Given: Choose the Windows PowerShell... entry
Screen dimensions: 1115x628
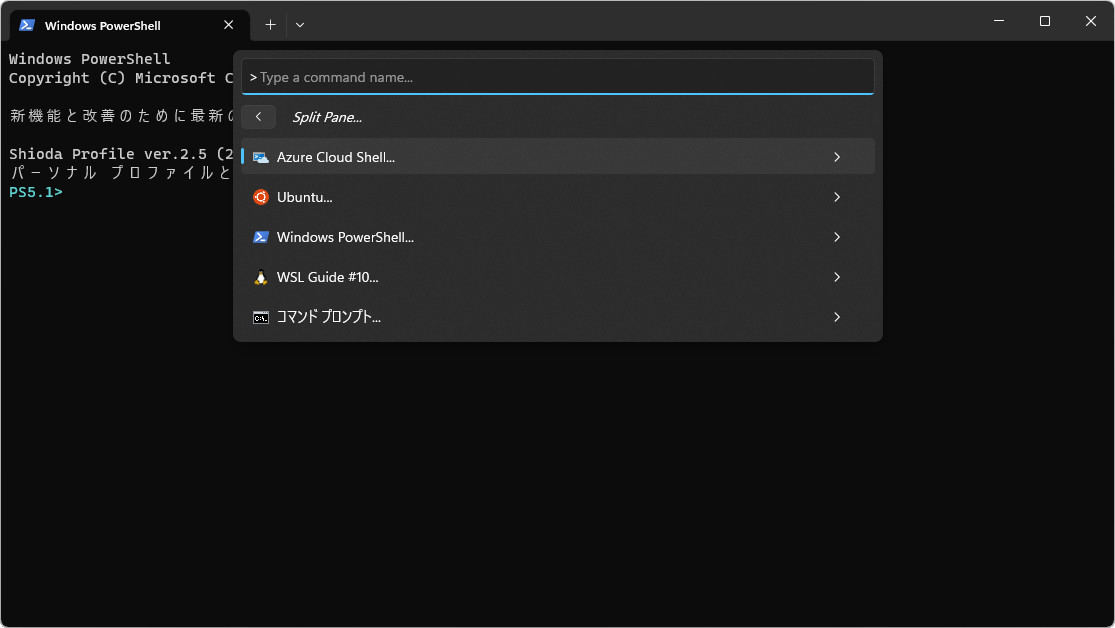Looking at the screenshot, I should (558, 237).
